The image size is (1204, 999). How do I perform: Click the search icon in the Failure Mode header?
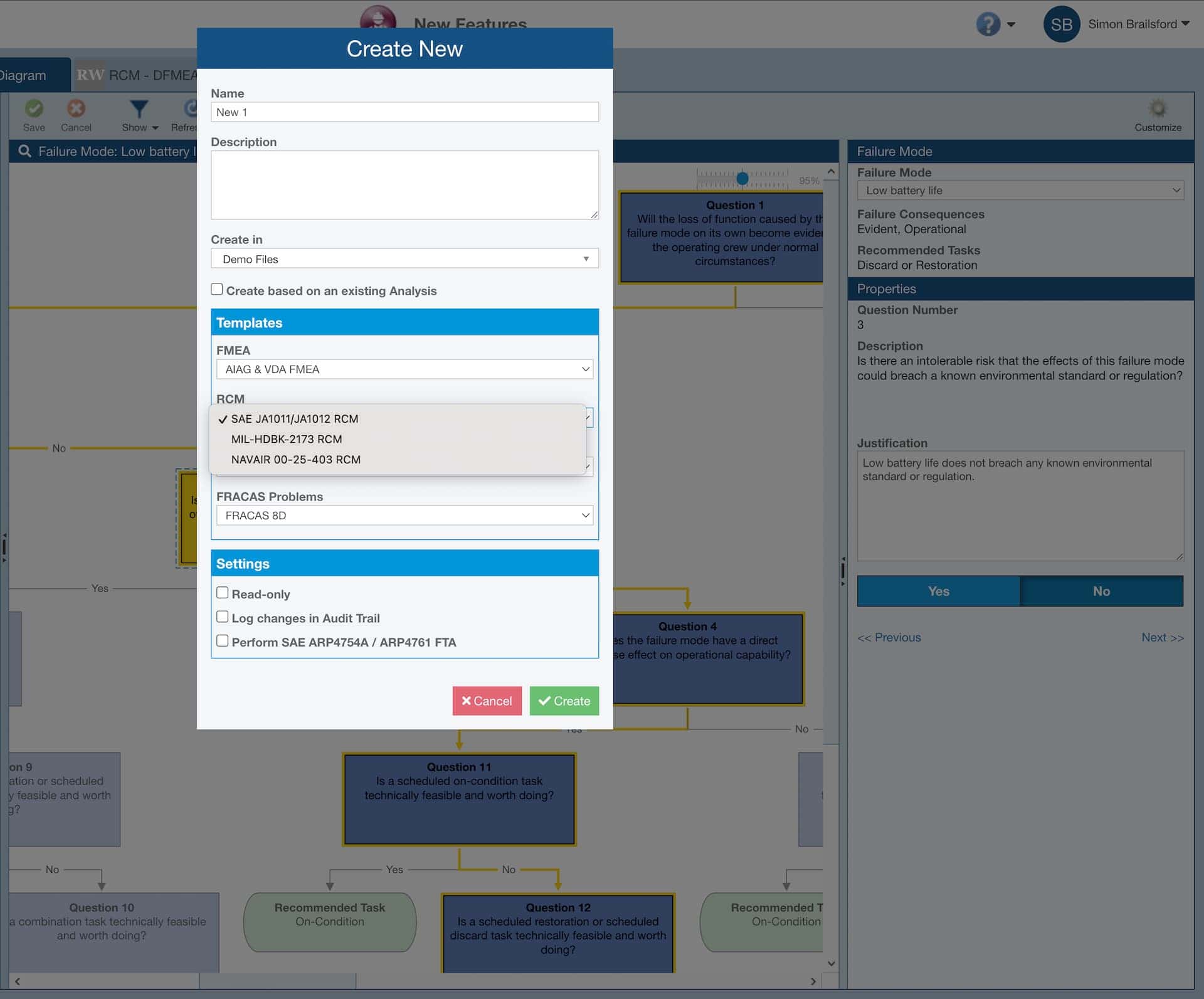(x=24, y=151)
